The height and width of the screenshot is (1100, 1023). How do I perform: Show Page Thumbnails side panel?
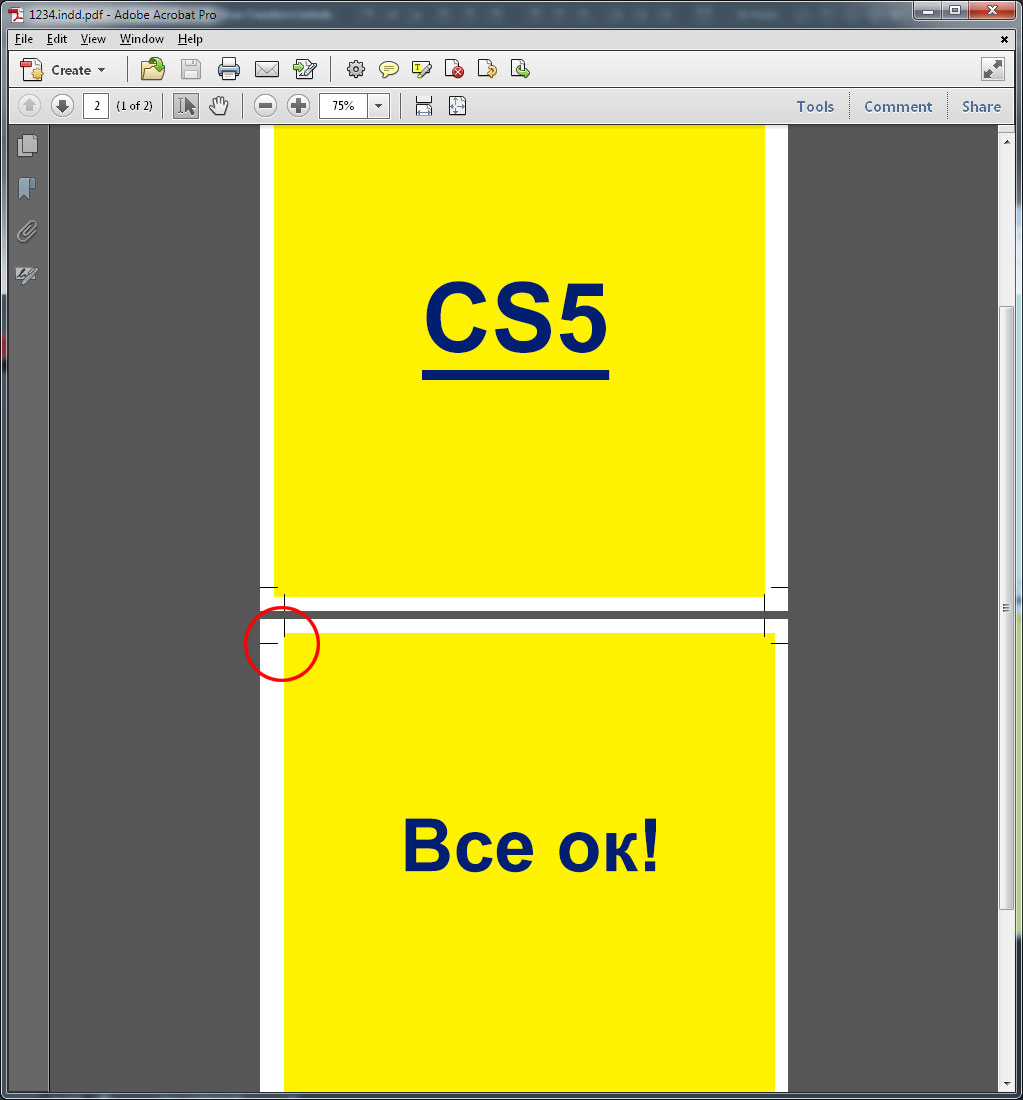(x=27, y=145)
